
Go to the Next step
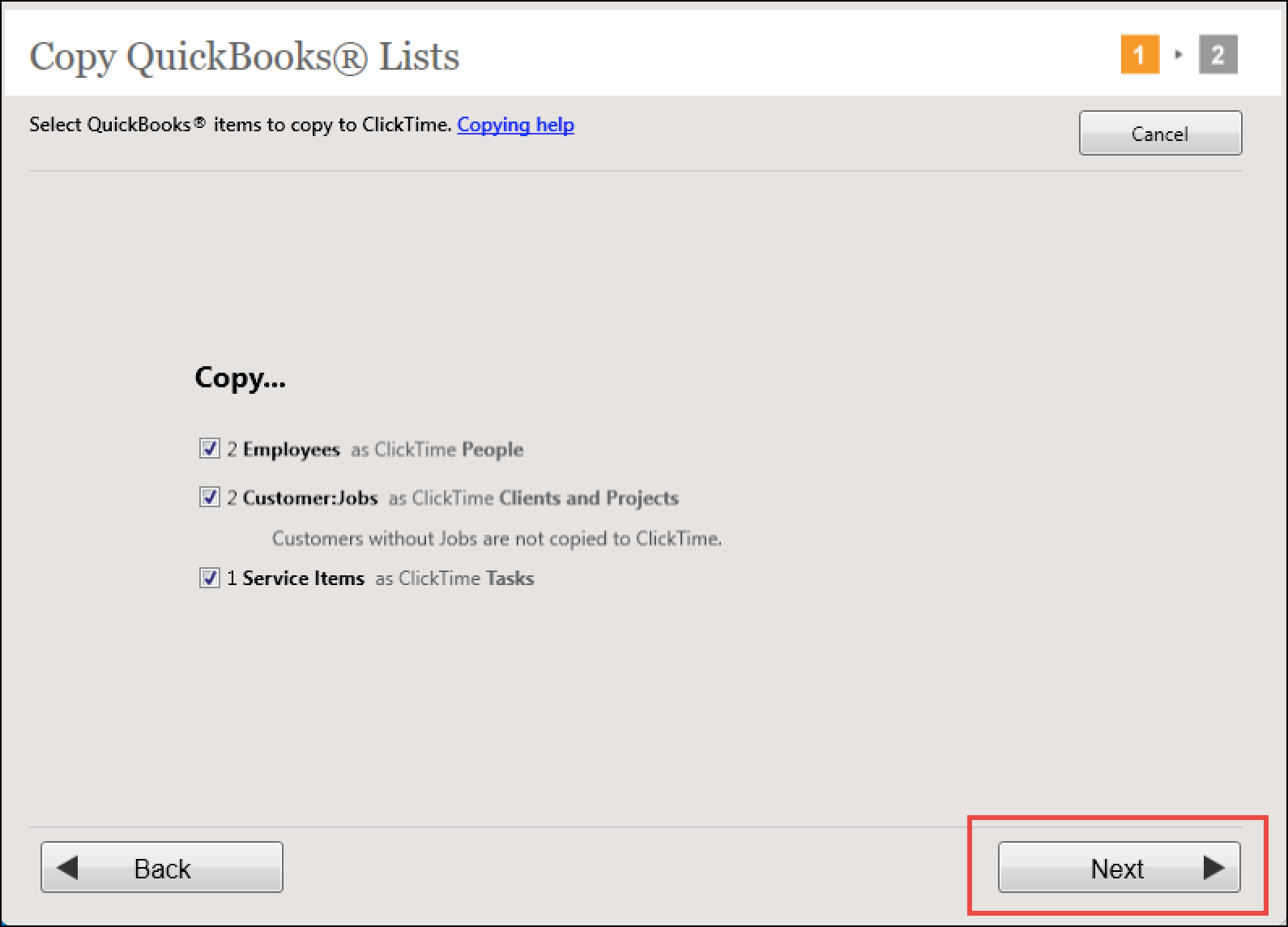(x=1119, y=868)
